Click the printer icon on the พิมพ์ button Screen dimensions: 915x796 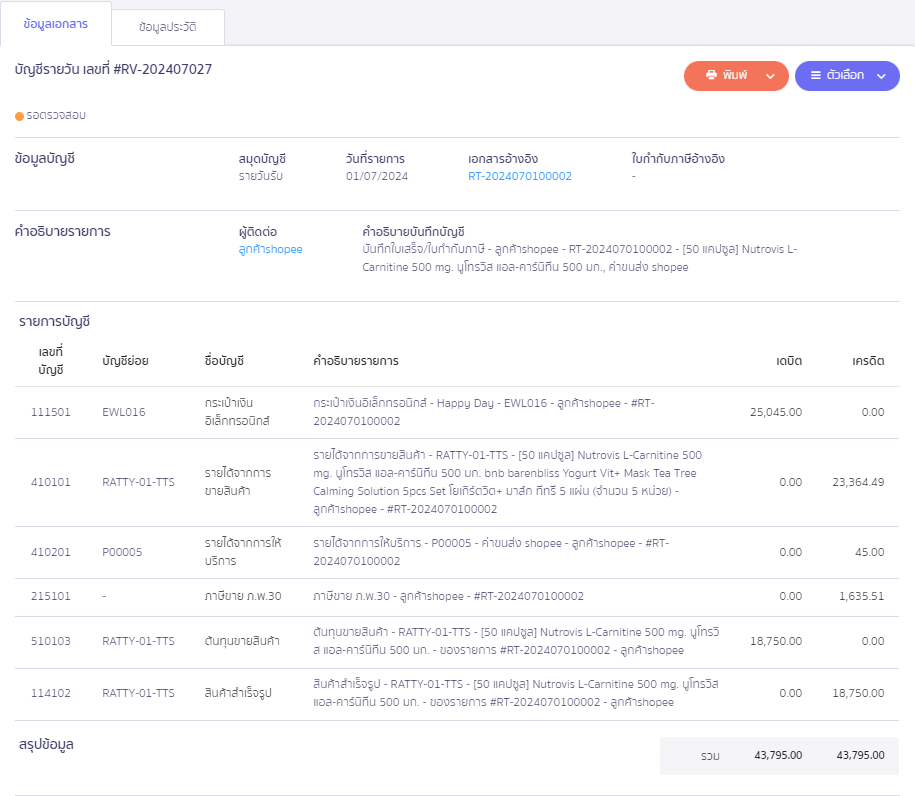click(x=711, y=76)
